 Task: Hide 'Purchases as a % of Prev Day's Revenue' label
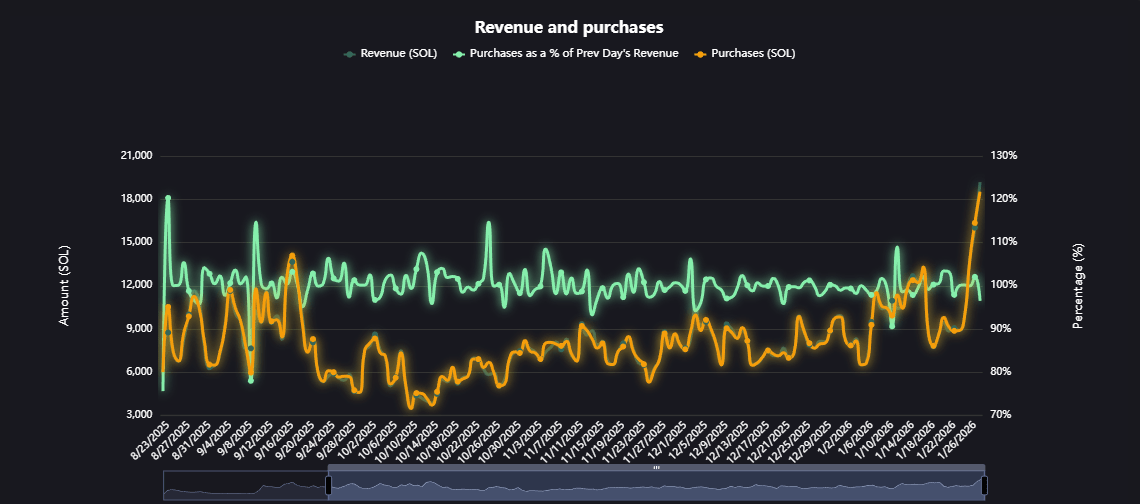[x=574, y=53]
